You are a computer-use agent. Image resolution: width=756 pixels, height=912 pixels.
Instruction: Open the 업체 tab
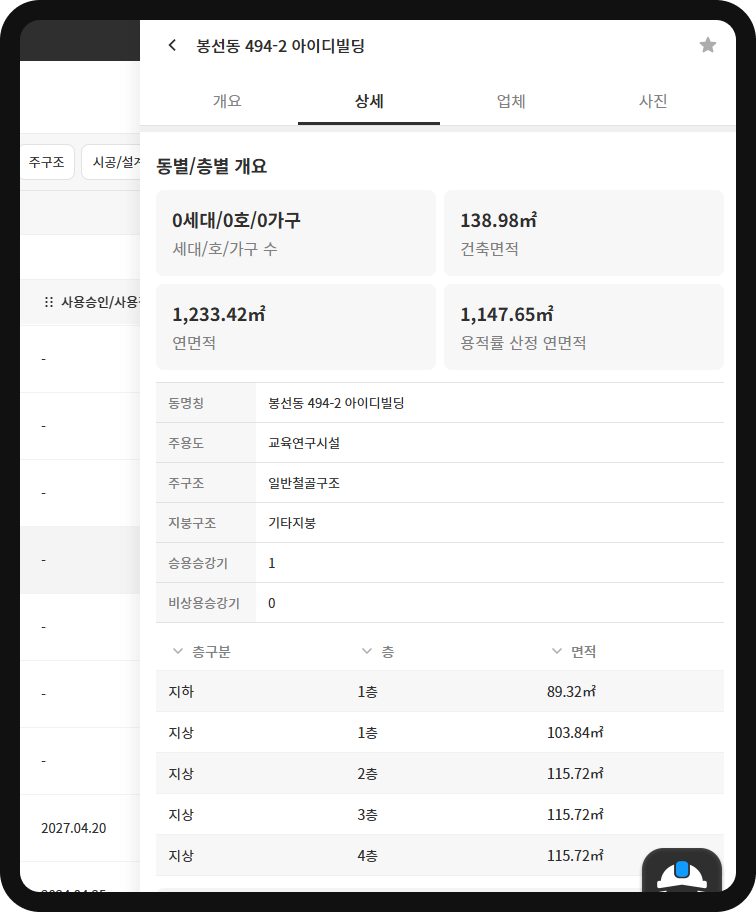(x=511, y=101)
